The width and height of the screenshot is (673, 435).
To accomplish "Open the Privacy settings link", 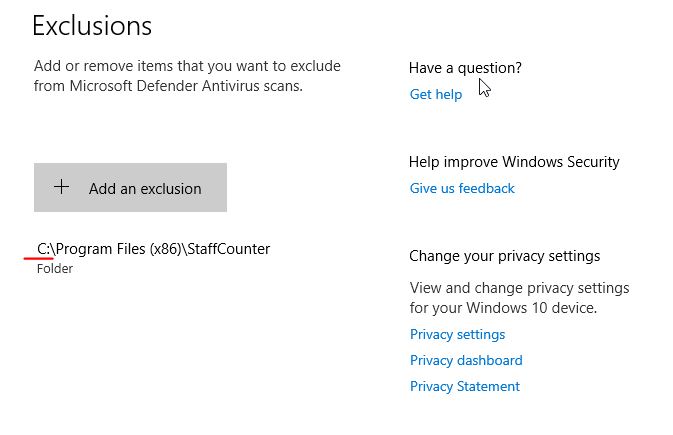I will [x=458, y=335].
